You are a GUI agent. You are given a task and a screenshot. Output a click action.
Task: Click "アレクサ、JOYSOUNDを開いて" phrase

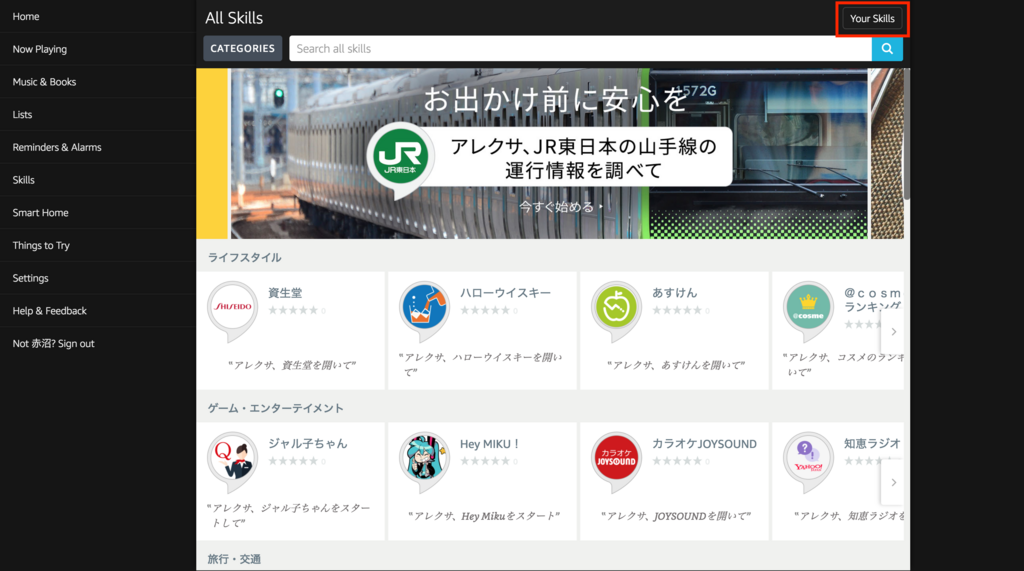coord(675,516)
